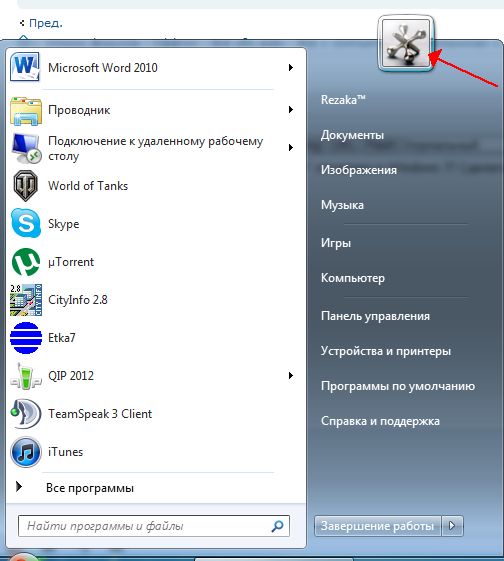Image resolution: width=504 pixels, height=561 pixels.
Task: Launch the World of Tanks icon
Action: click(26, 185)
